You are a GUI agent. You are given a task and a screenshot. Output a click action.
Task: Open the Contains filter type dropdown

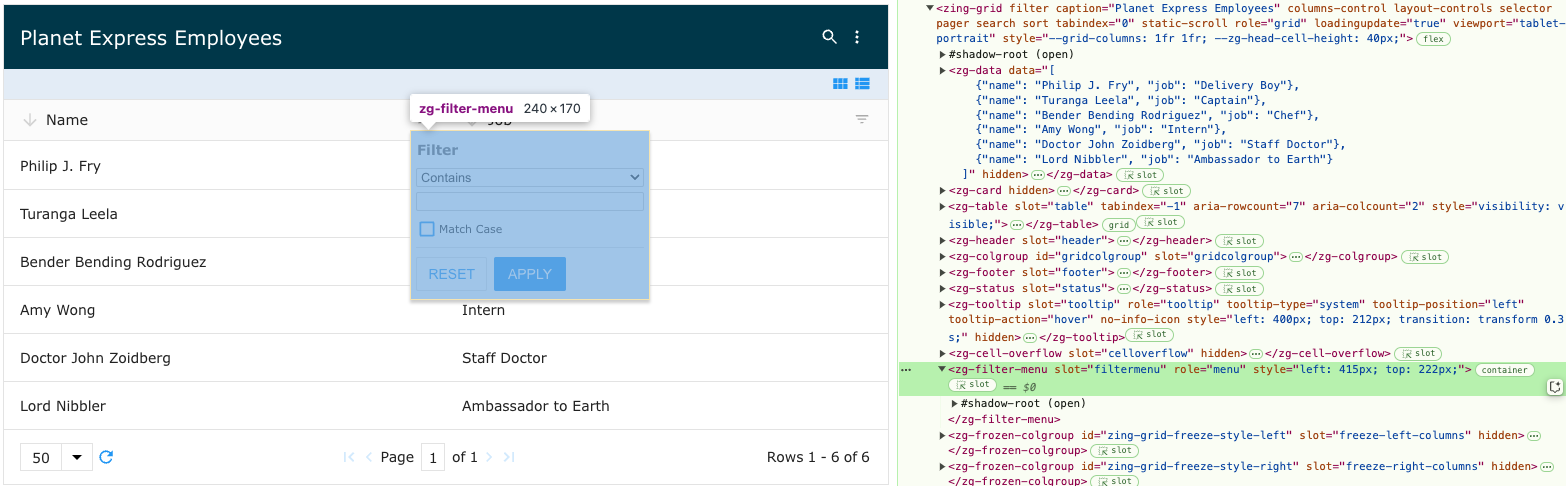[x=530, y=177]
